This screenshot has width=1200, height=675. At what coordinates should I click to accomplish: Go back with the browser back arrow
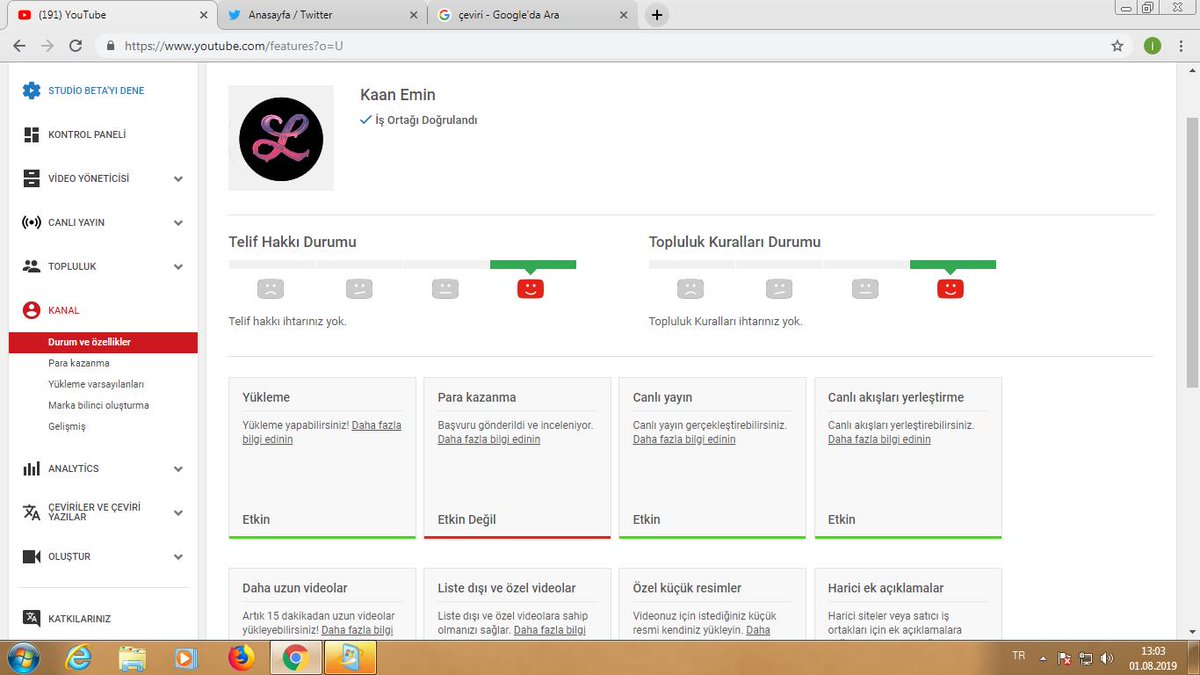(19, 46)
